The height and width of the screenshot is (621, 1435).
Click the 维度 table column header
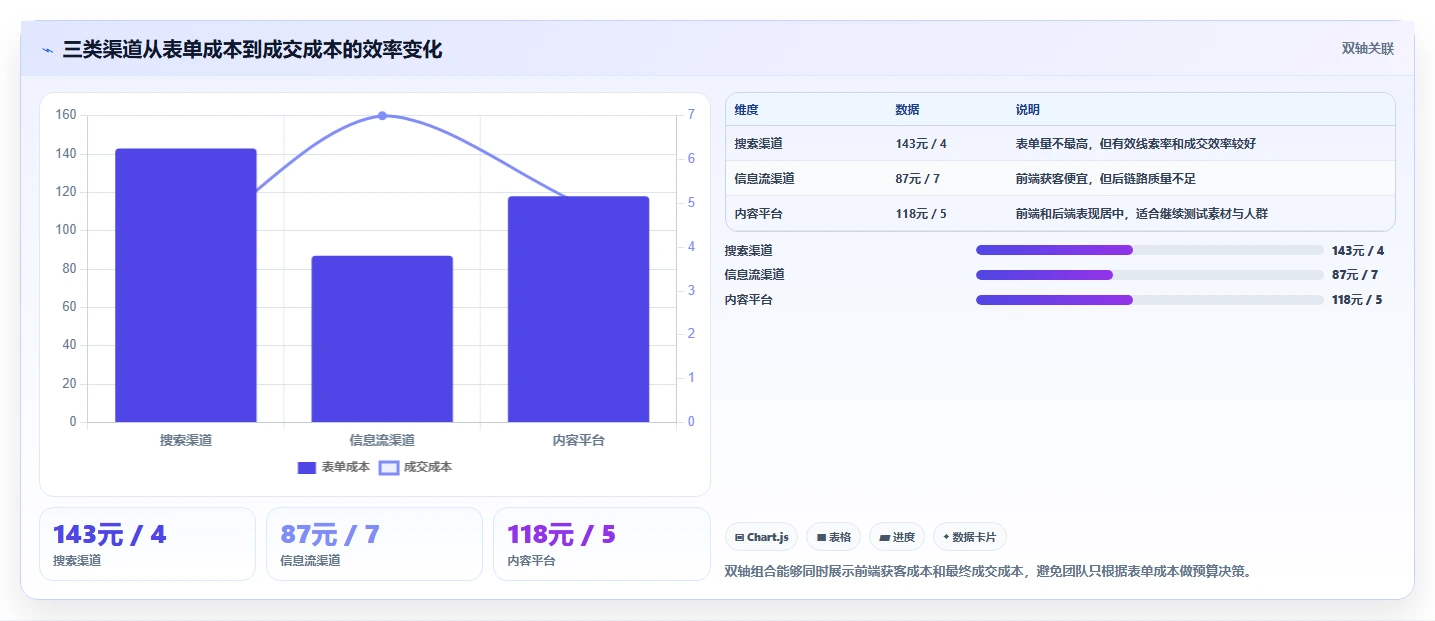pyautogui.click(x=746, y=110)
